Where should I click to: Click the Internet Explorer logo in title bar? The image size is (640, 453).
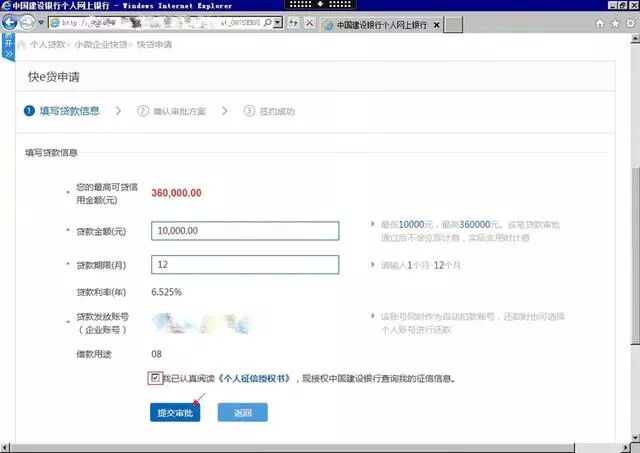click(6, 5)
